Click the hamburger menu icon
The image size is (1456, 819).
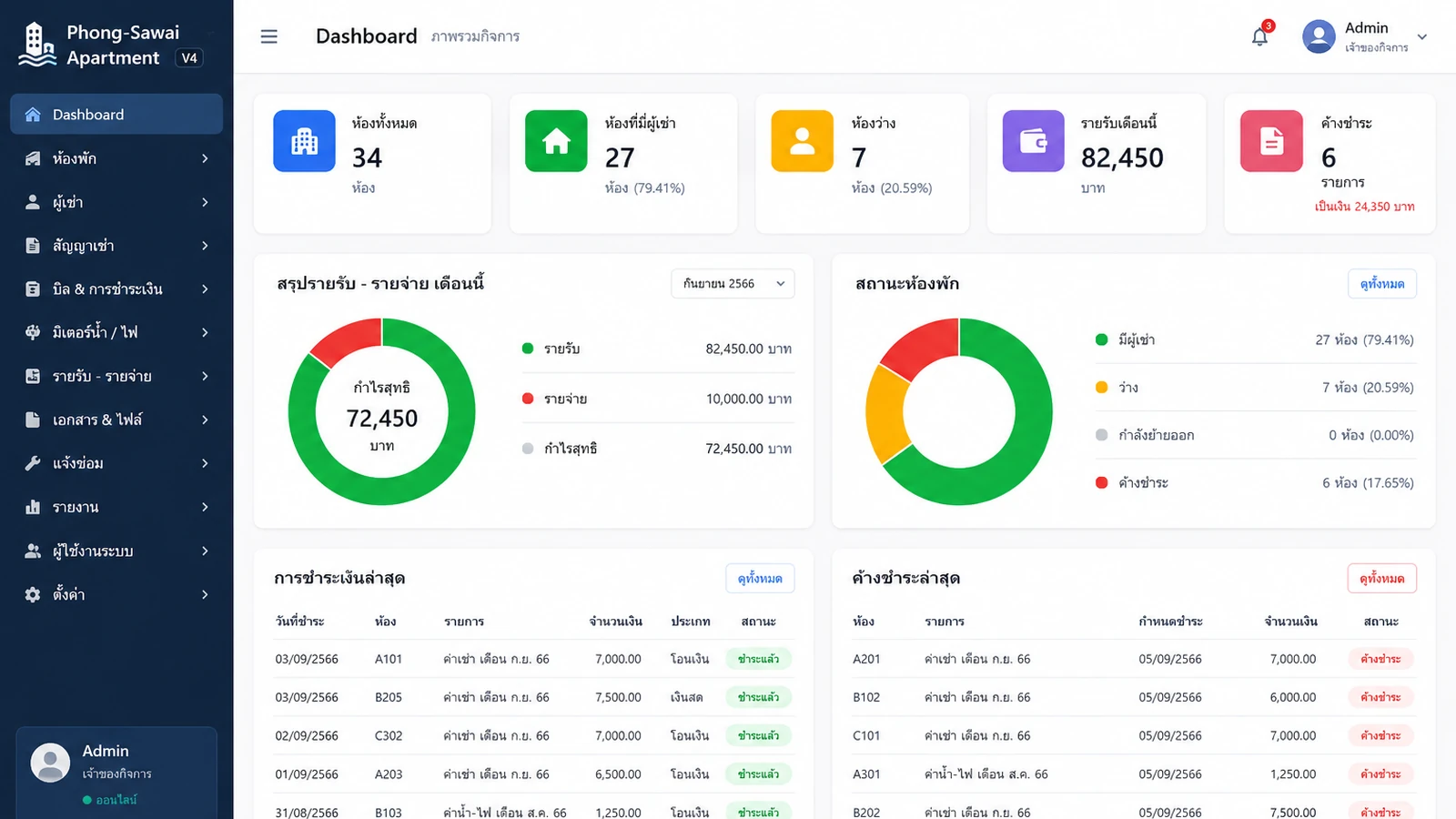click(x=268, y=36)
